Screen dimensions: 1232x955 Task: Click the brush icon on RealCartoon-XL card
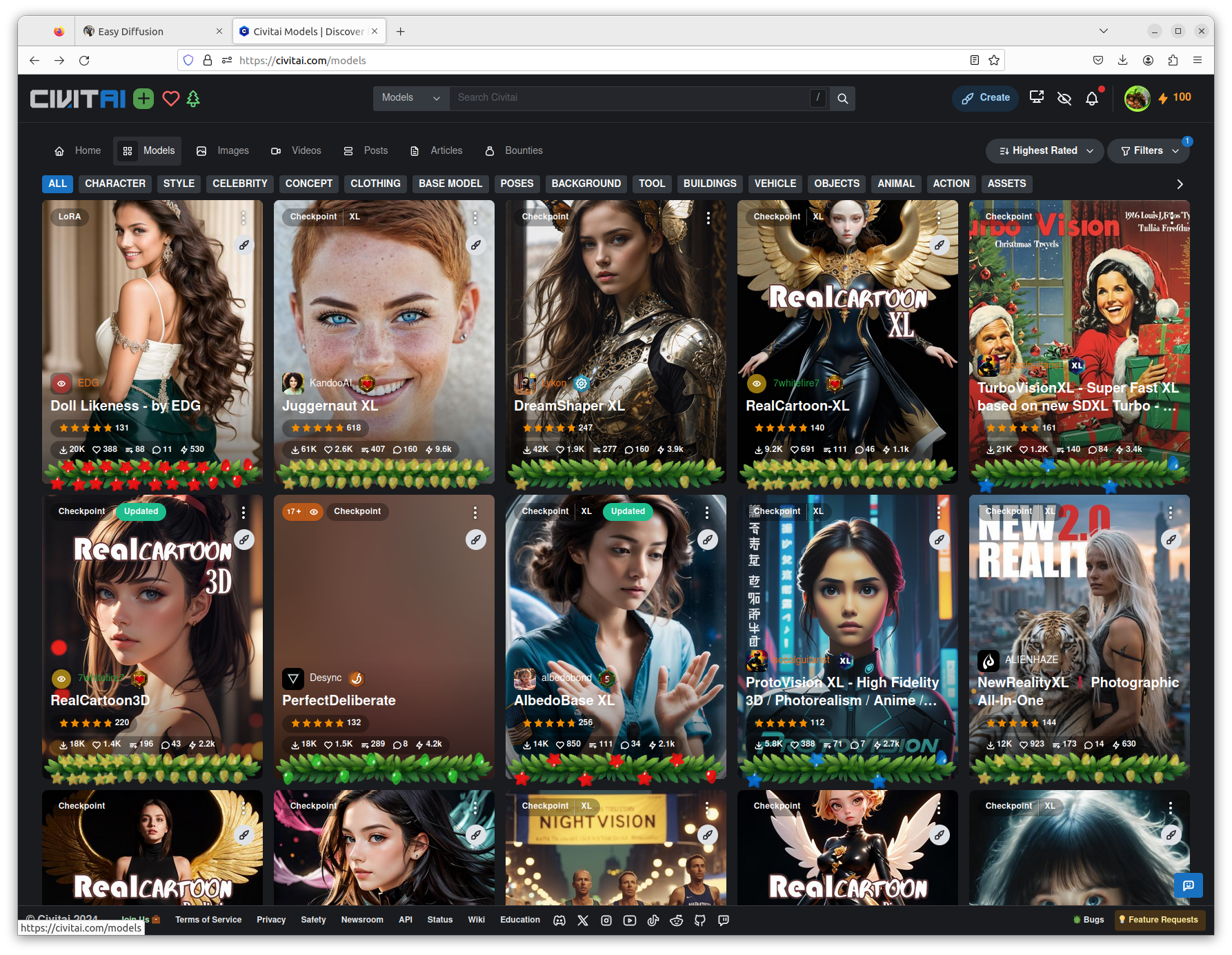click(940, 245)
